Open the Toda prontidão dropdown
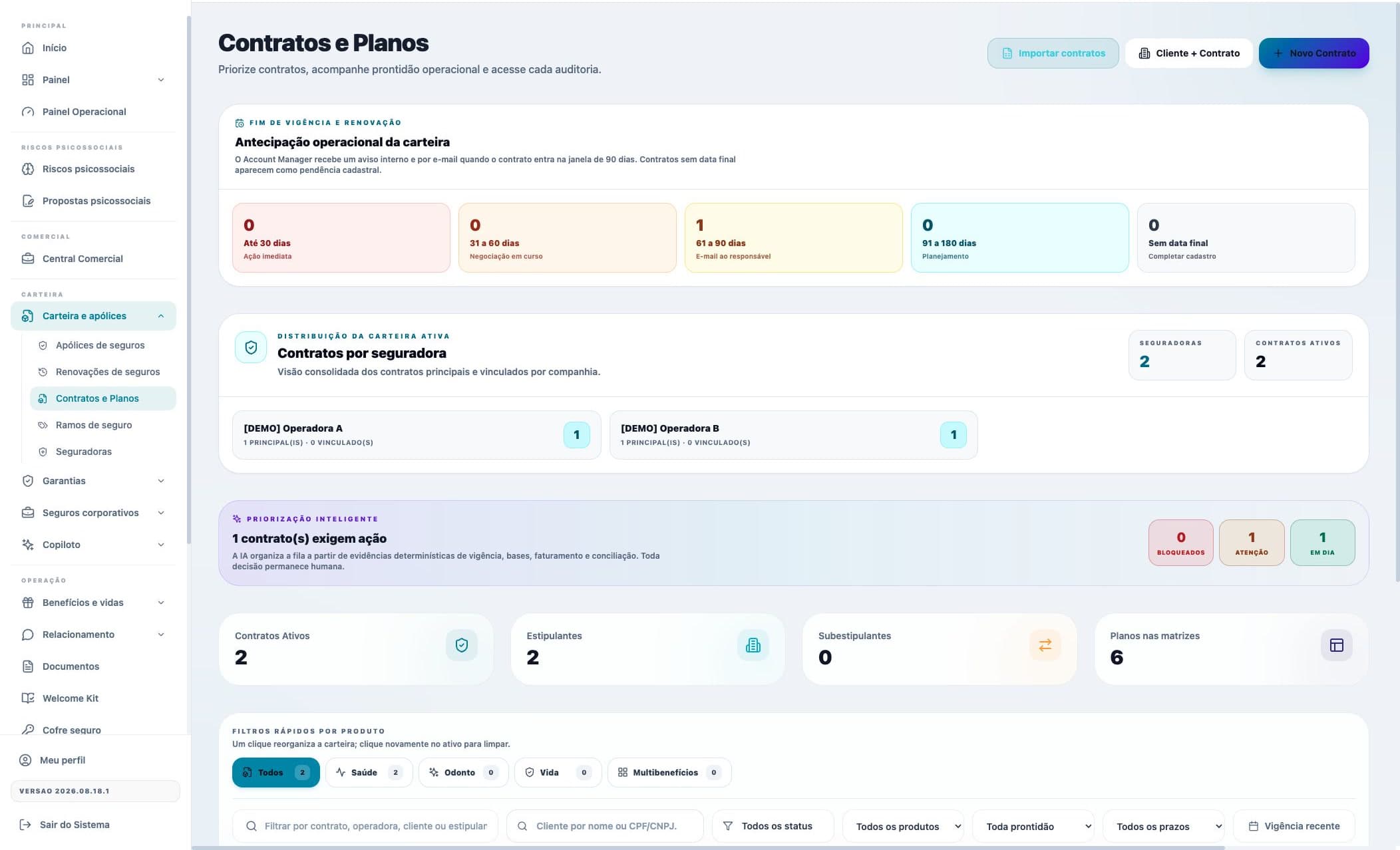The image size is (1400, 850). click(x=1034, y=826)
